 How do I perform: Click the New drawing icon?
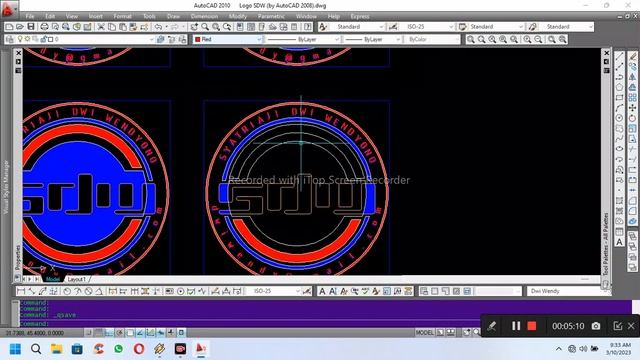coord(9,27)
